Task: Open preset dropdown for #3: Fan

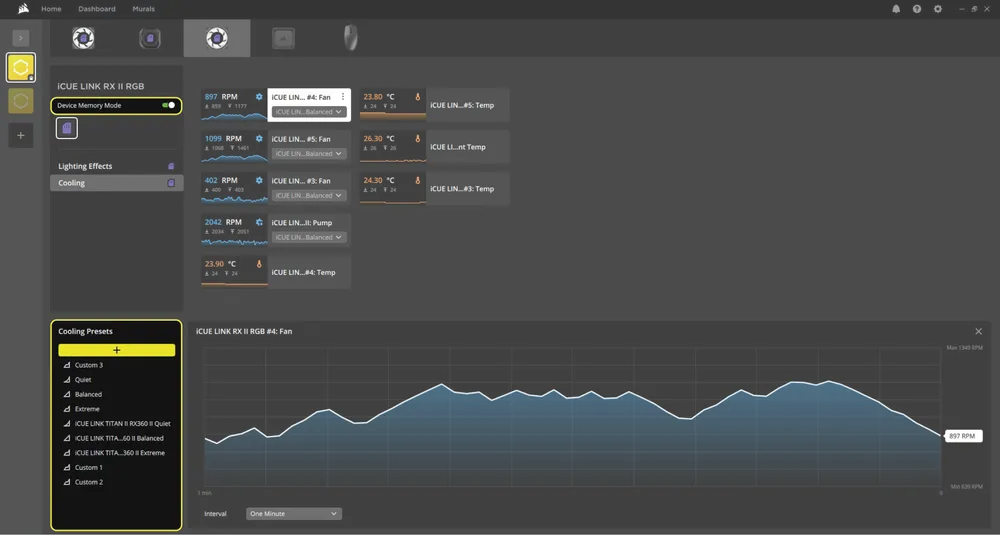Action: click(309, 195)
